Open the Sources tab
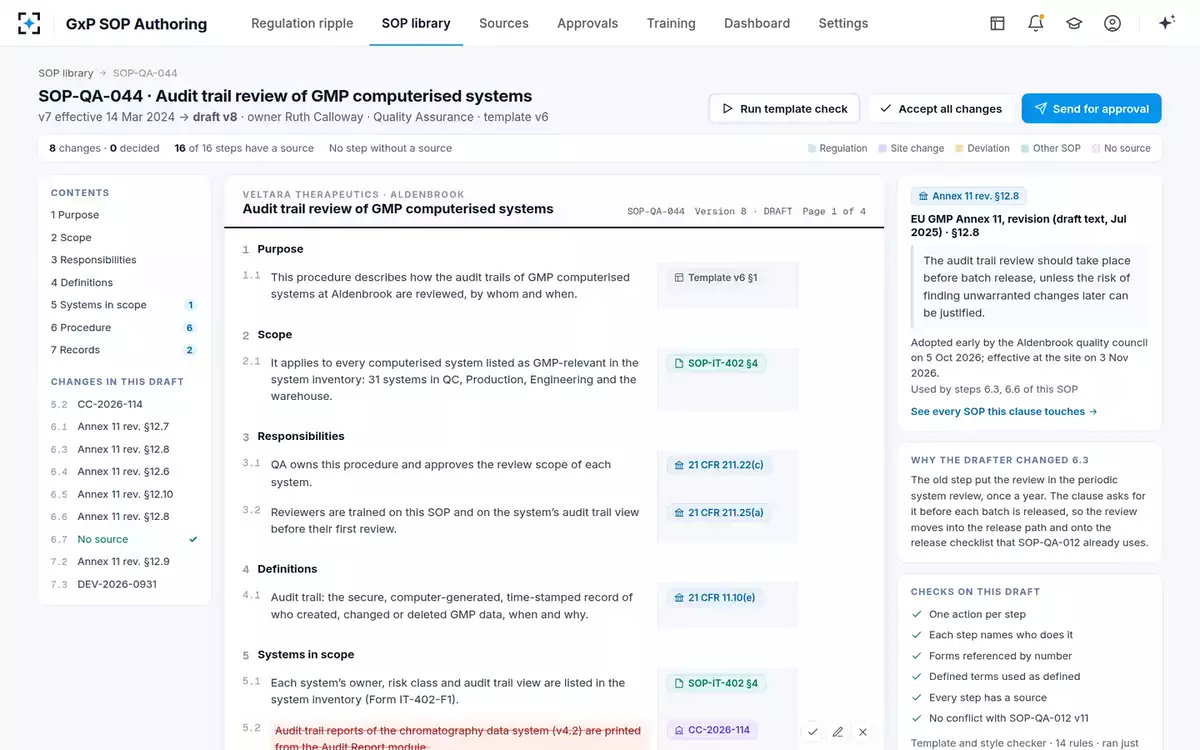 pos(504,23)
